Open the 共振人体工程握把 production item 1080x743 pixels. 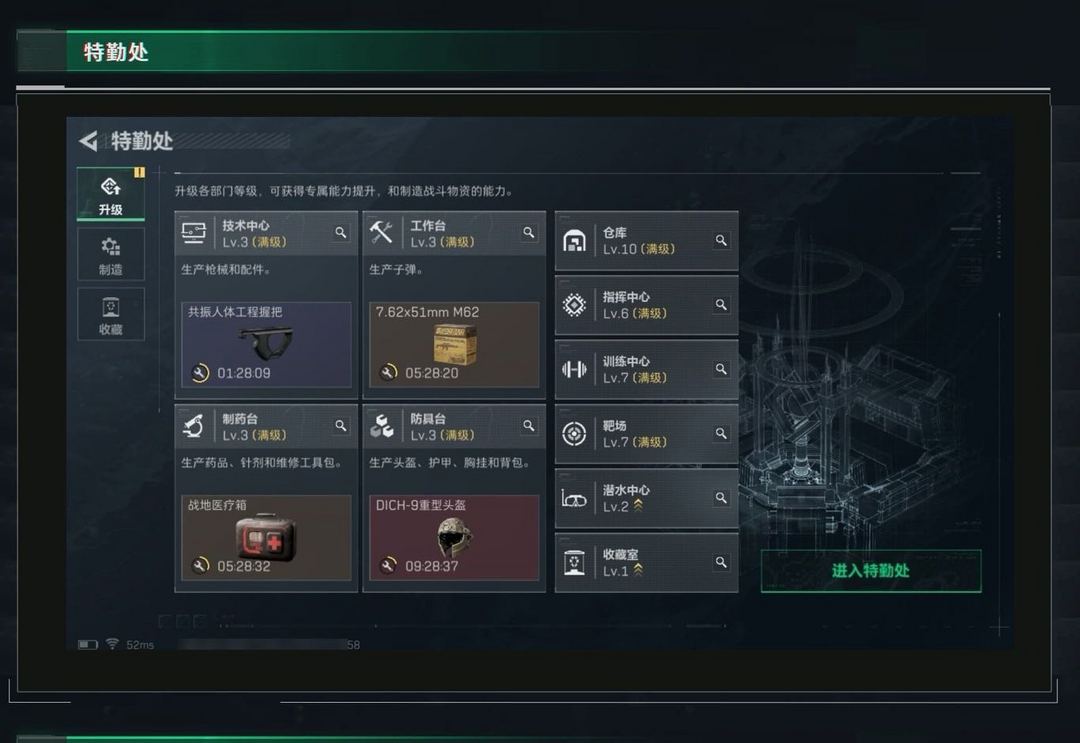266,344
